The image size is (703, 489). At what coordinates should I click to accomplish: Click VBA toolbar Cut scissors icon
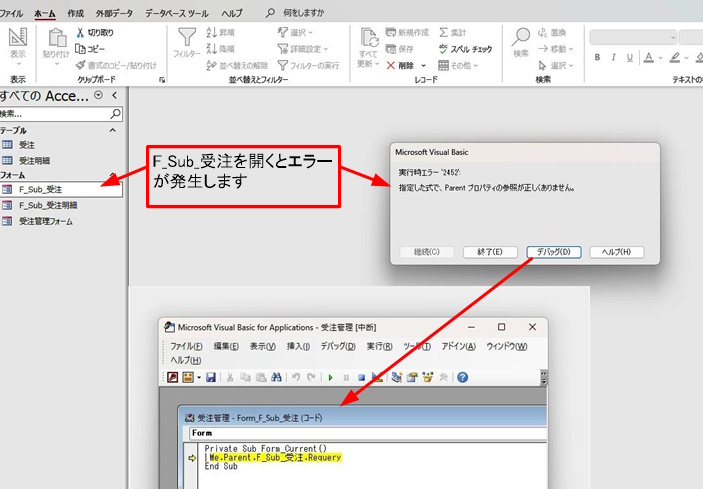tap(230, 377)
